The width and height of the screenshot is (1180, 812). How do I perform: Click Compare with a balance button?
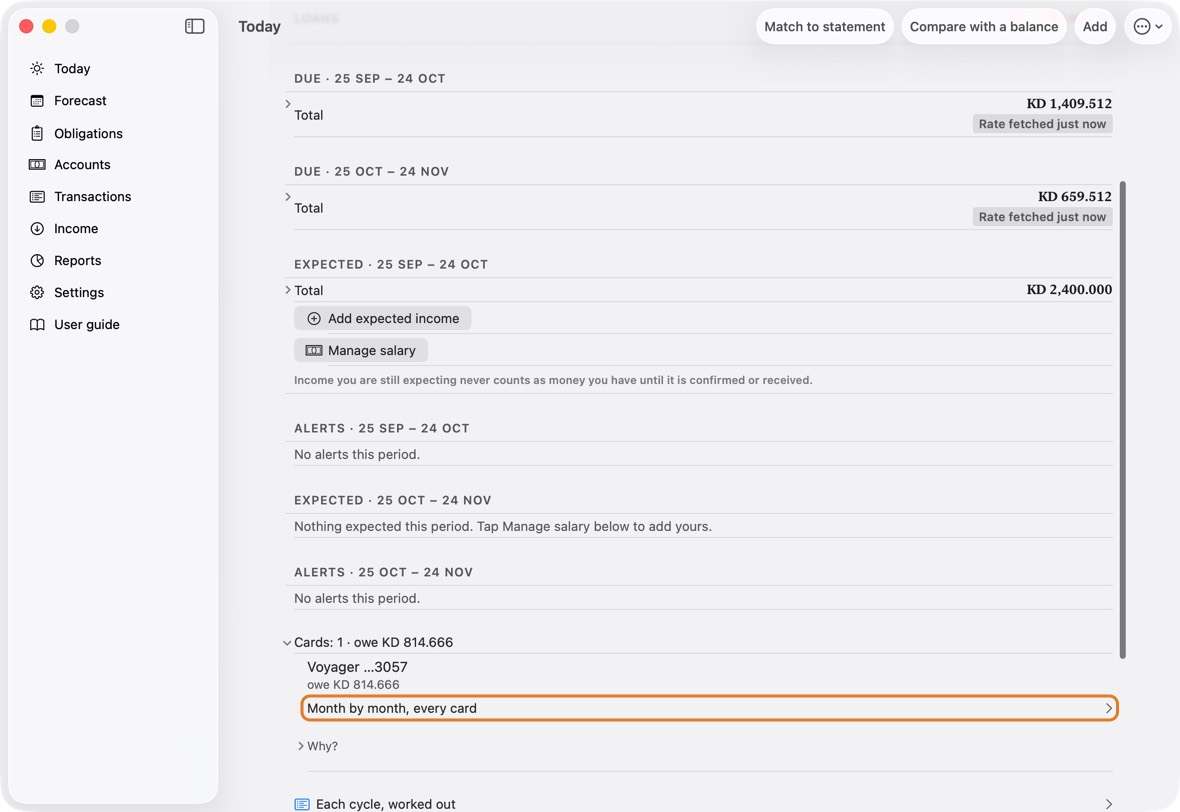[x=984, y=26]
